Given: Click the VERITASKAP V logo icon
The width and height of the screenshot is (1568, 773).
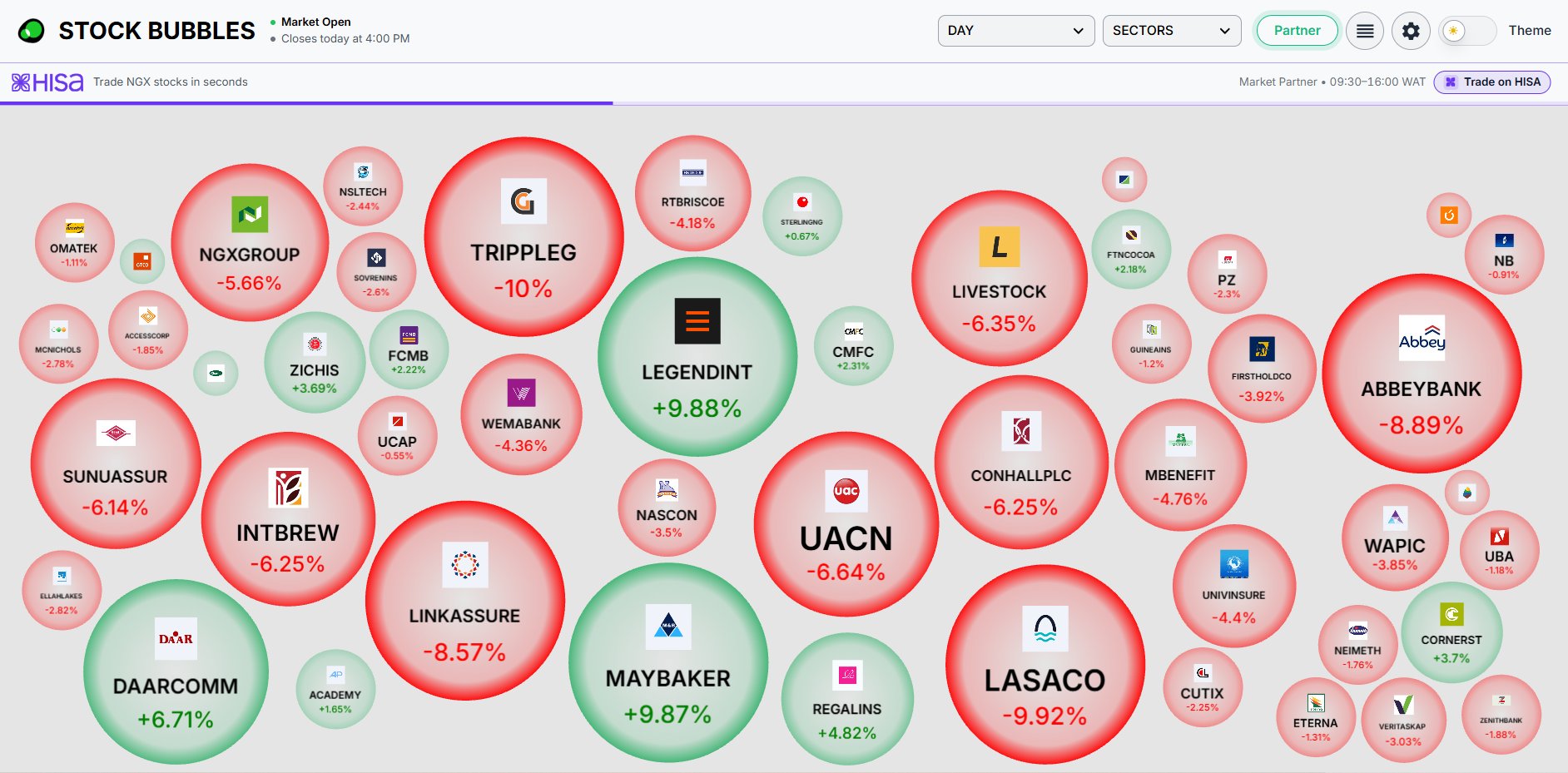Looking at the screenshot, I should pyautogui.click(x=1403, y=706).
